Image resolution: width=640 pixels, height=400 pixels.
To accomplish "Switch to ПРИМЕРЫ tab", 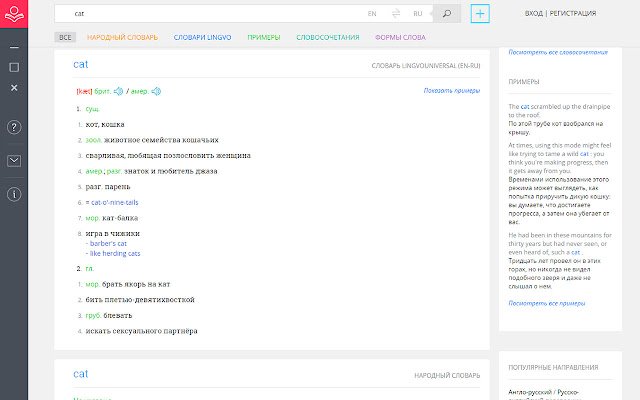I will 264,38.
